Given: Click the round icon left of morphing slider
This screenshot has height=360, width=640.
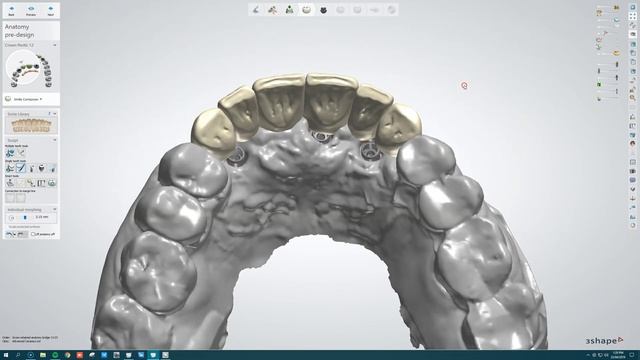Looking at the screenshot, I should click(x=11, y=218).
